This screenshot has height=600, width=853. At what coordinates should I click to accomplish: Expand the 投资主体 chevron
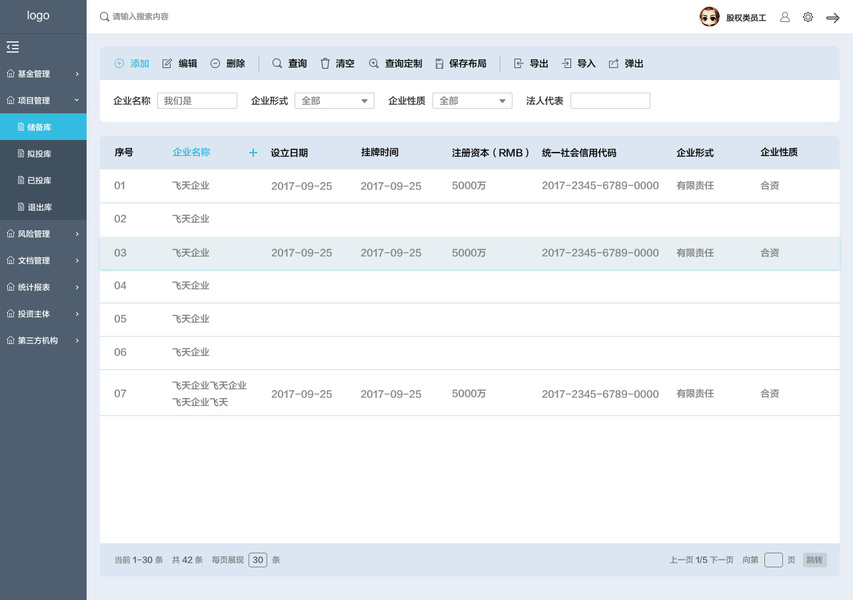[77, 314]
